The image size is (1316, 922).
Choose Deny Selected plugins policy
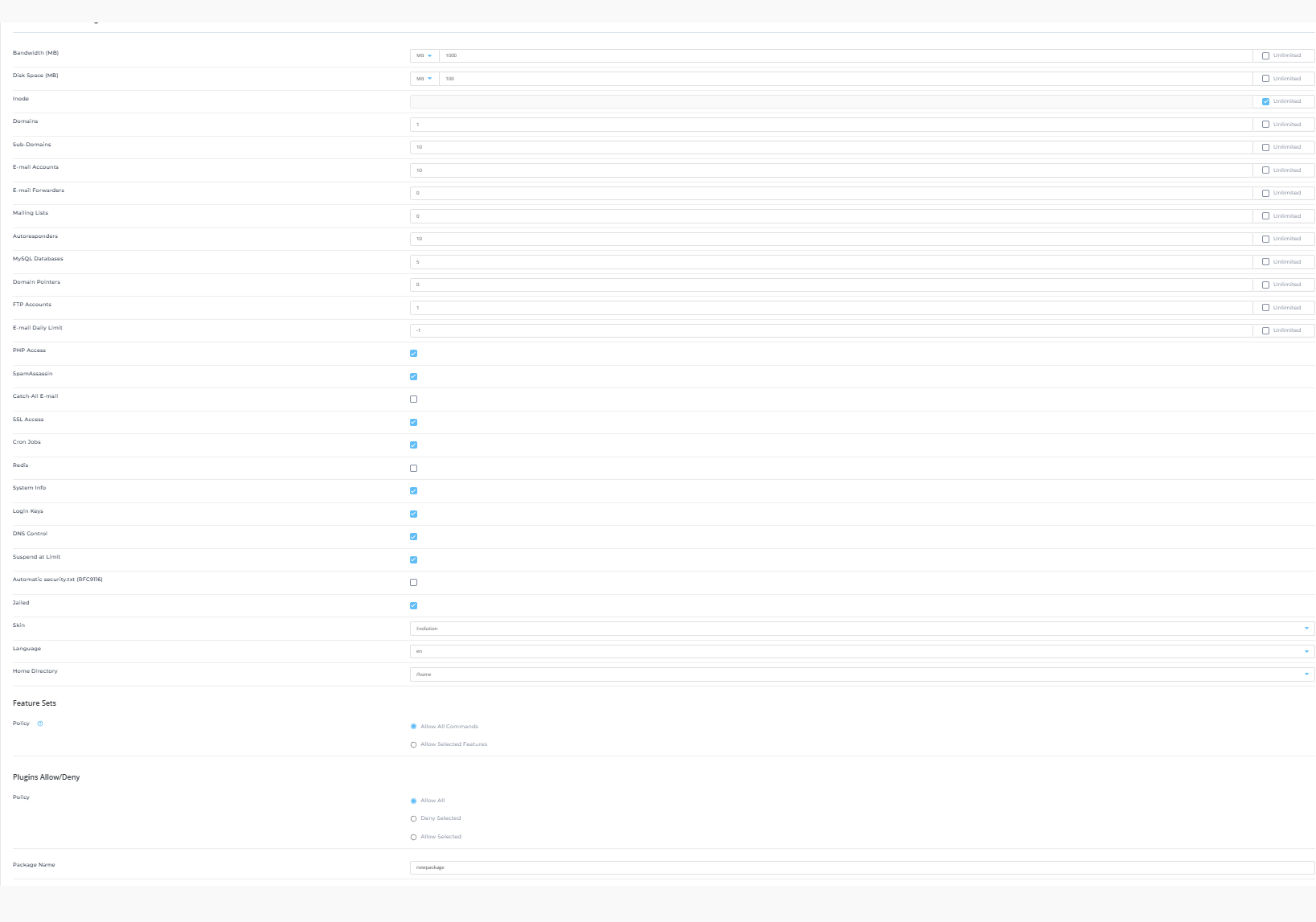click(414, 818)
